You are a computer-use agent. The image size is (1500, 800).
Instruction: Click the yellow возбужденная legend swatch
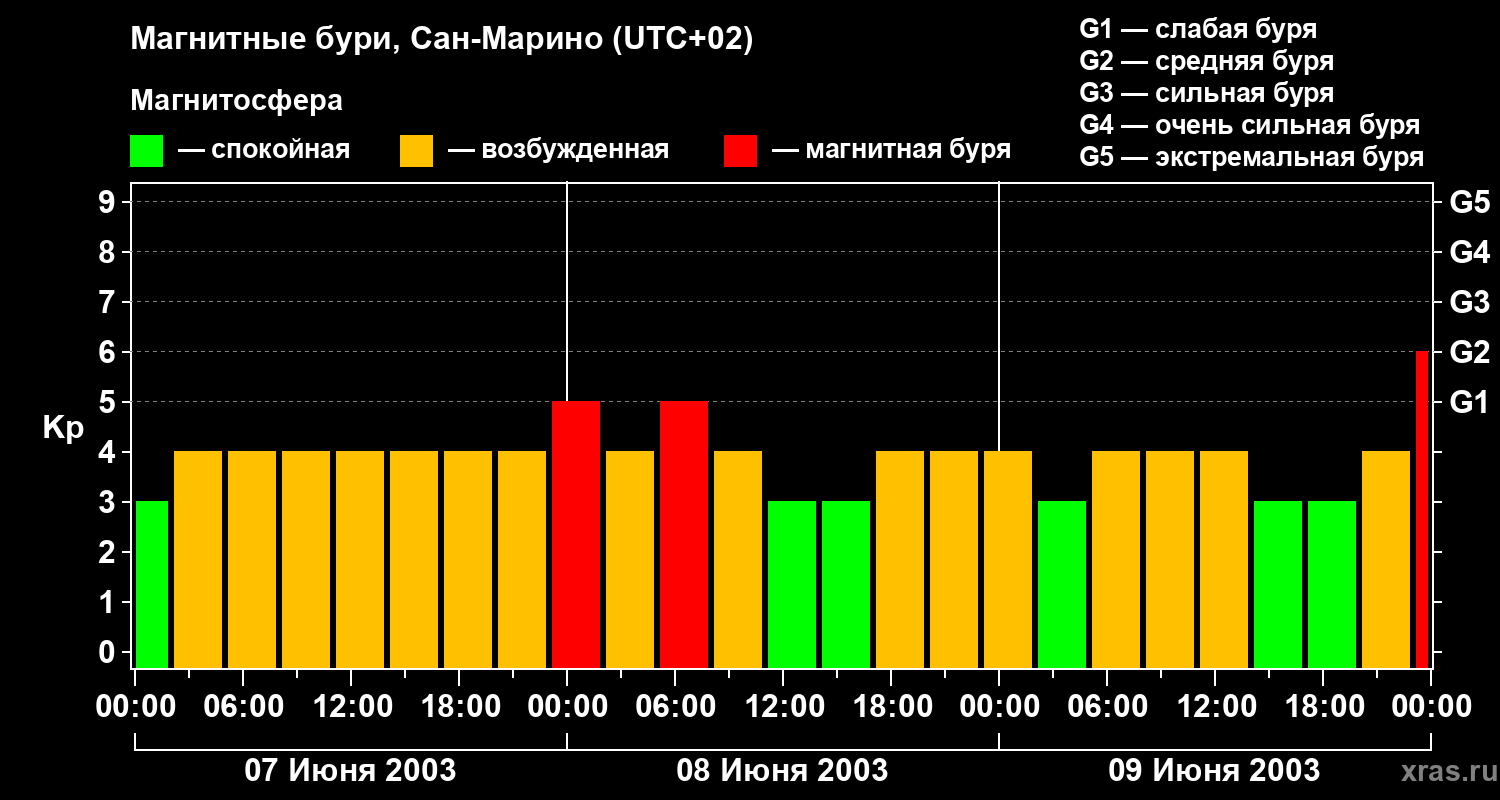[x=416, y=151]
